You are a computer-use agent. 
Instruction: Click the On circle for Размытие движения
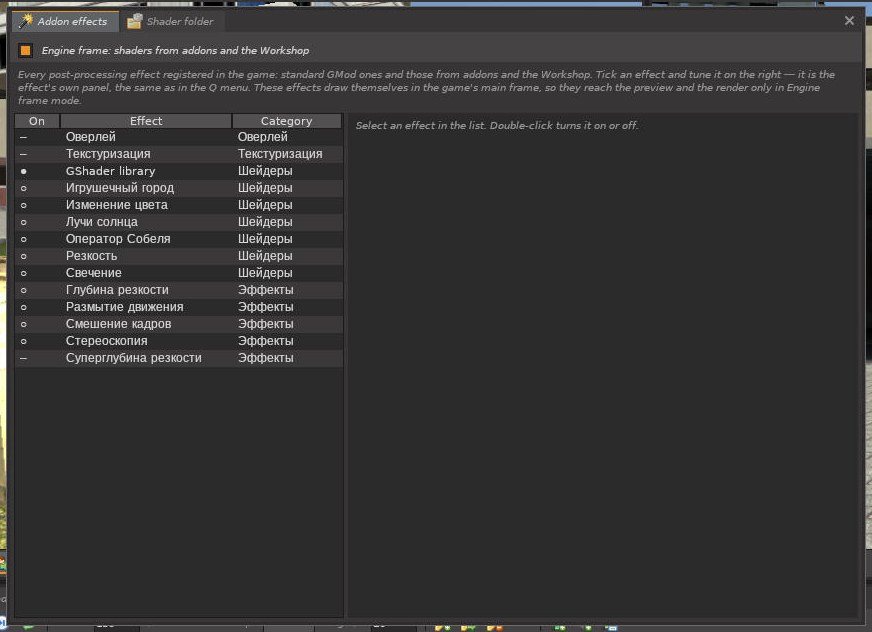click(23, 307)
